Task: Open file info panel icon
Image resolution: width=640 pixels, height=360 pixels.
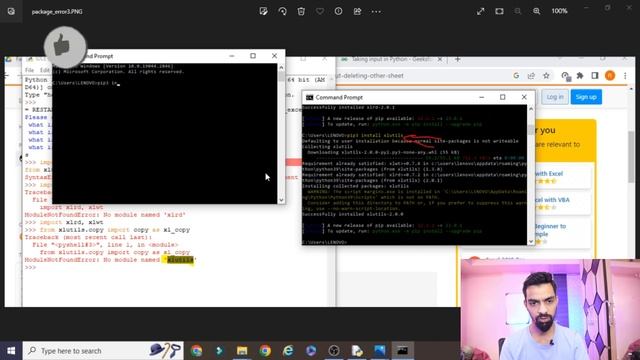Action: tap(338, 11)
